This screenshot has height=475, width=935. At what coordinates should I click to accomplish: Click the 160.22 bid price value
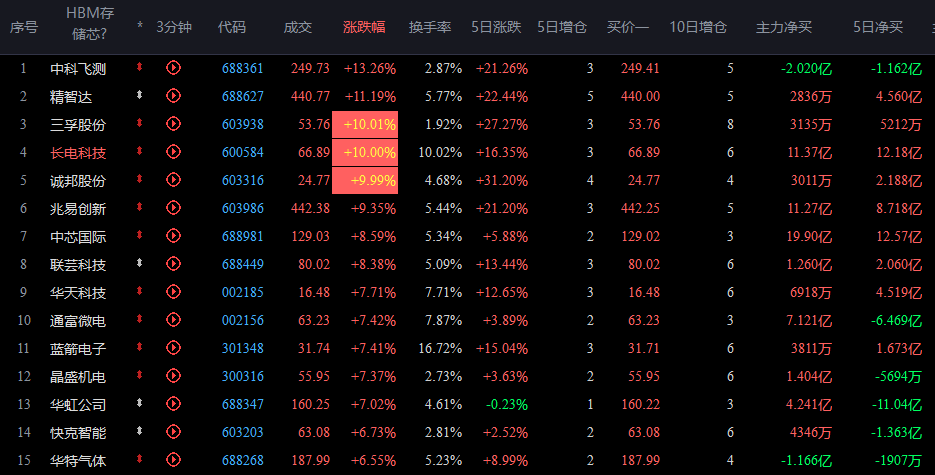click(x=640, y=405)
